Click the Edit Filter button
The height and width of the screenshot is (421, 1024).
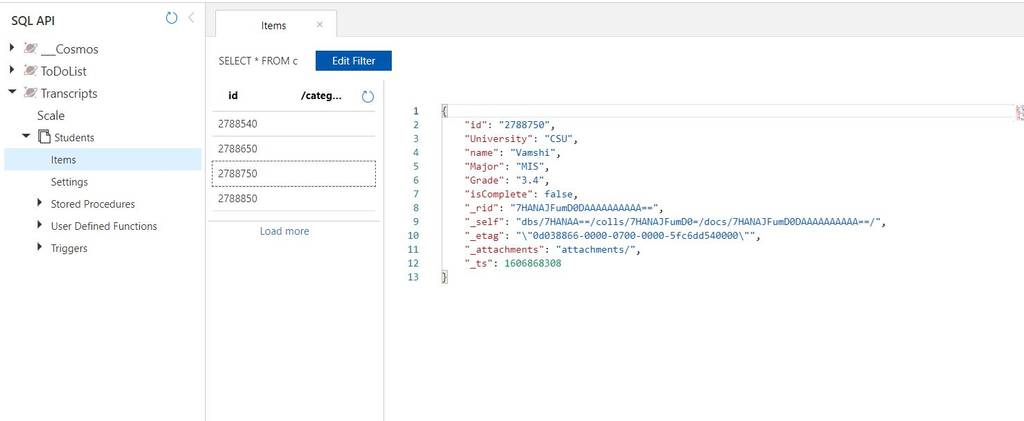[353, 61]
